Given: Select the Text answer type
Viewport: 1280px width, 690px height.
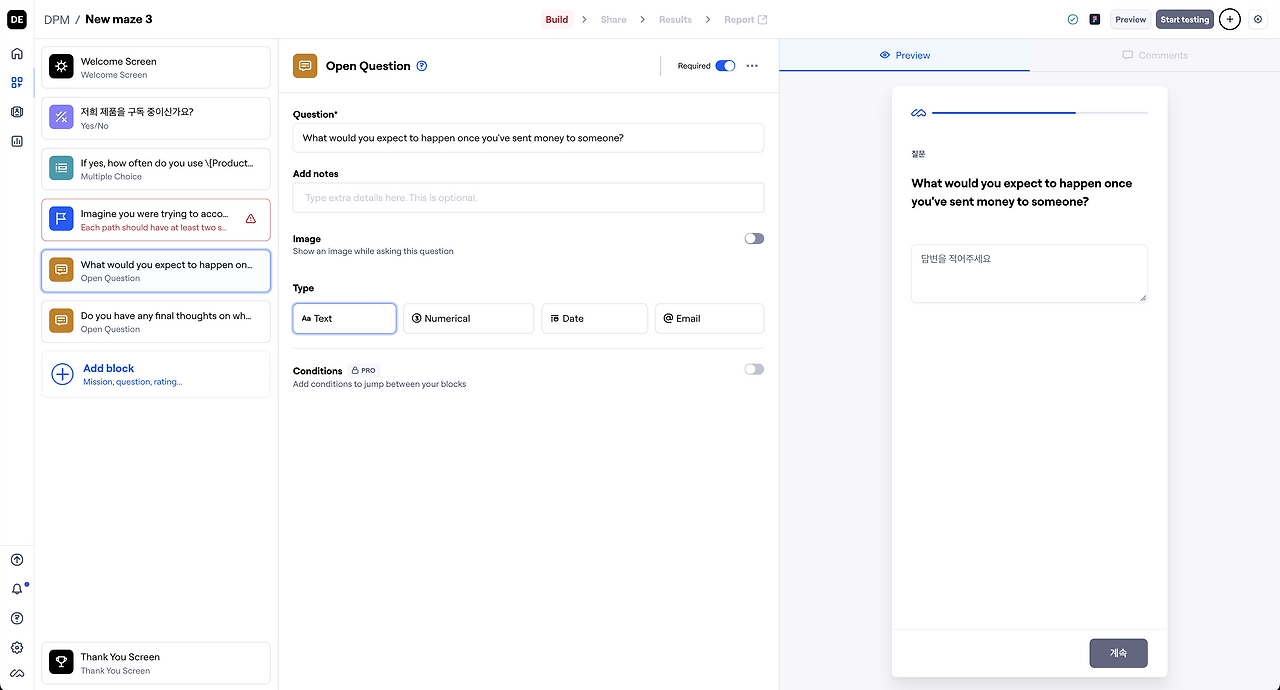Looking at the screenshot, I should (345, 318).
